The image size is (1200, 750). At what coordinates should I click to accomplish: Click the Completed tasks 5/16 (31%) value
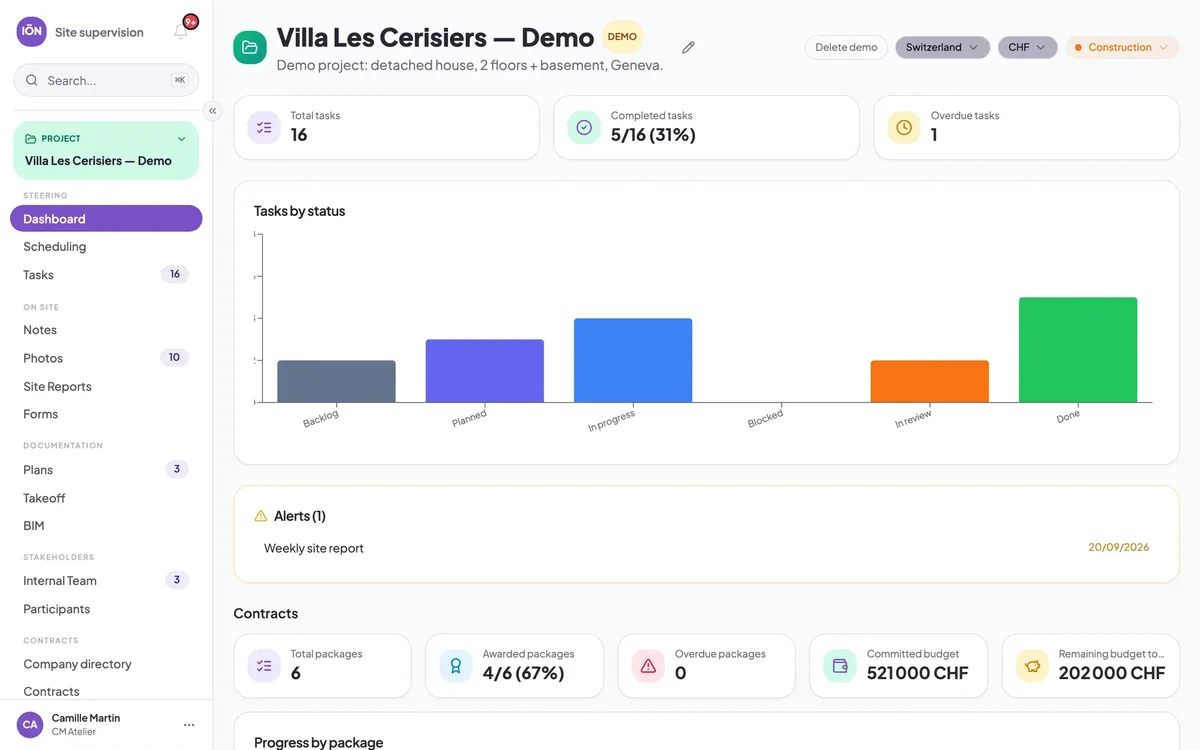click(x=653, y=135)
